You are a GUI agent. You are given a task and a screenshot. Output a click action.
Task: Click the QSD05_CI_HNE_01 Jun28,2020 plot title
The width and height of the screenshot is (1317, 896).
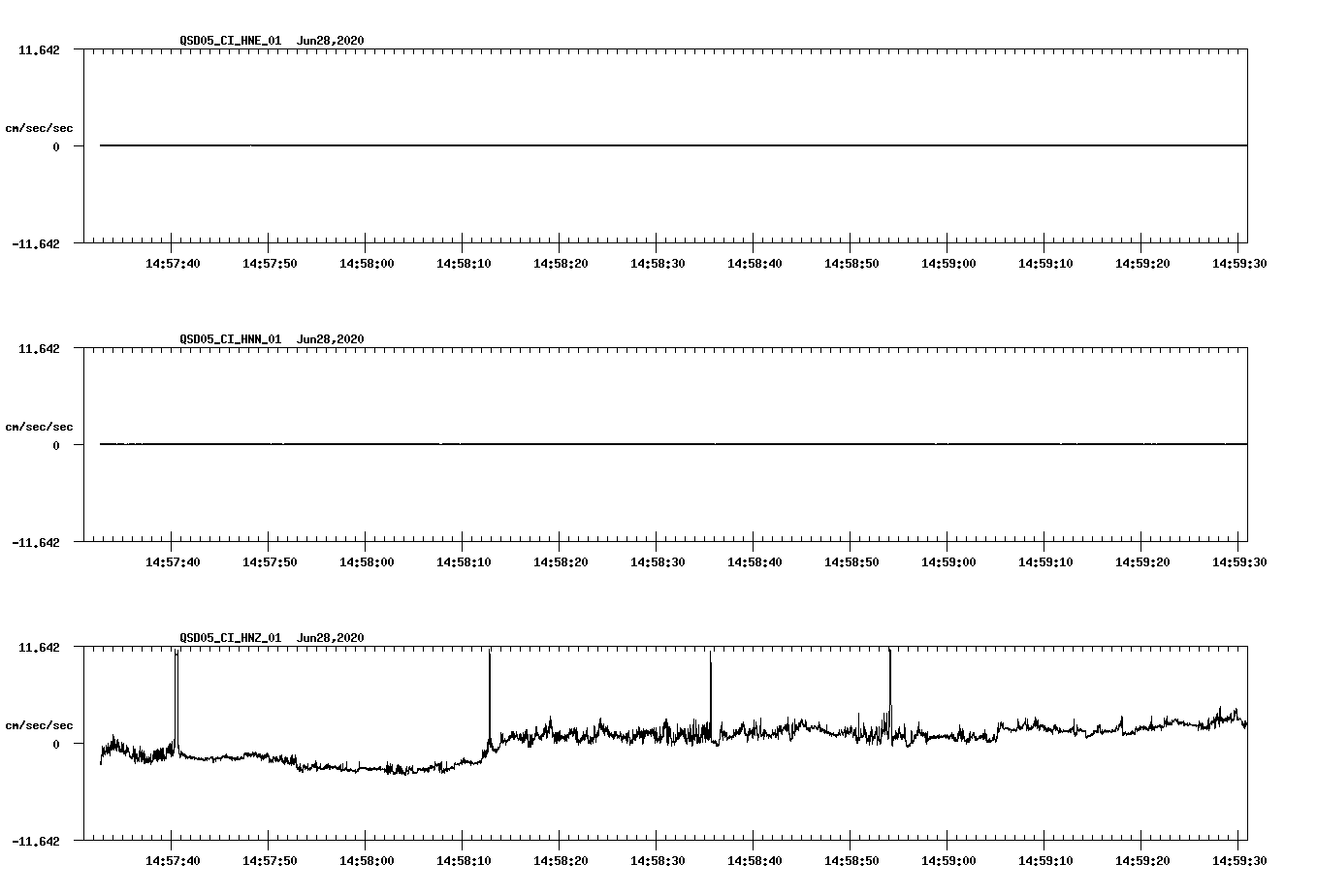[x=272, y=40]
